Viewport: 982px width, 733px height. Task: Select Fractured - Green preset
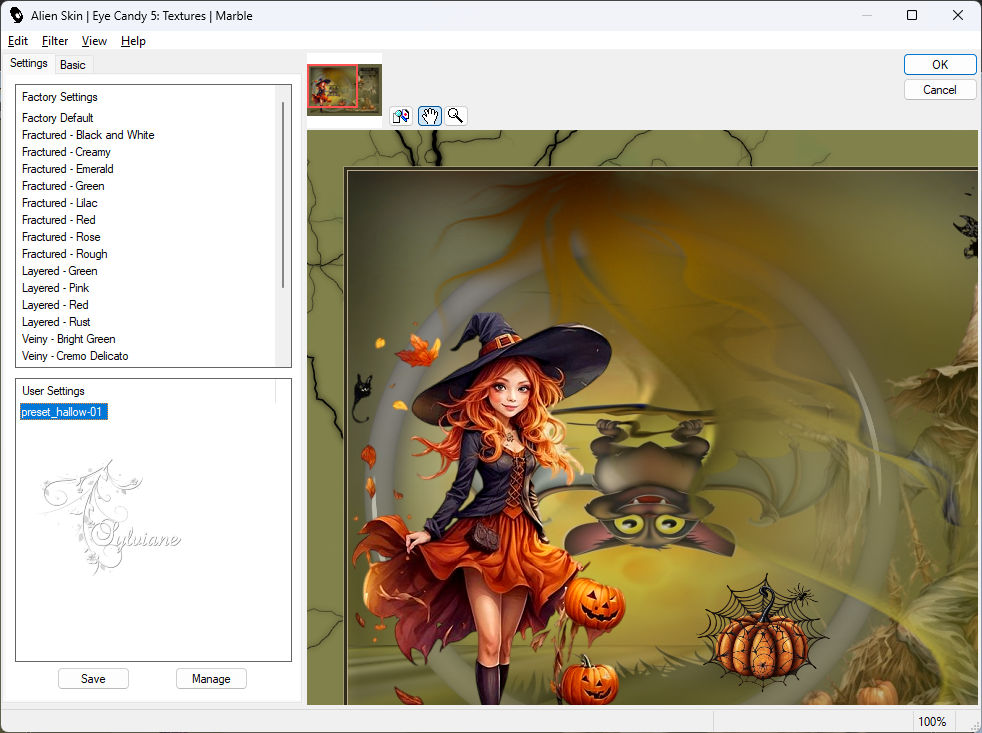point(63,185)
